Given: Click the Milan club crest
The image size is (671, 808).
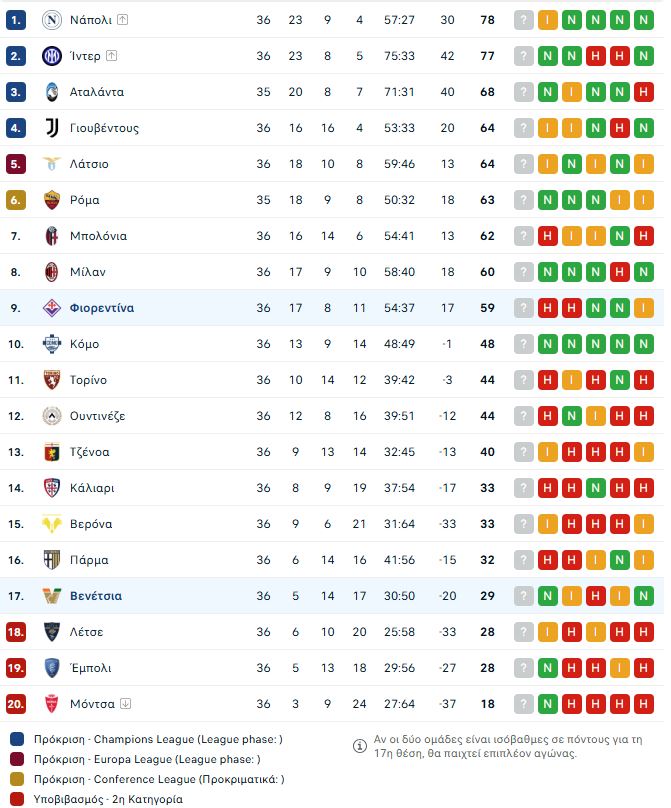Looking at the screenshot, I should click(x=52, y=272).
